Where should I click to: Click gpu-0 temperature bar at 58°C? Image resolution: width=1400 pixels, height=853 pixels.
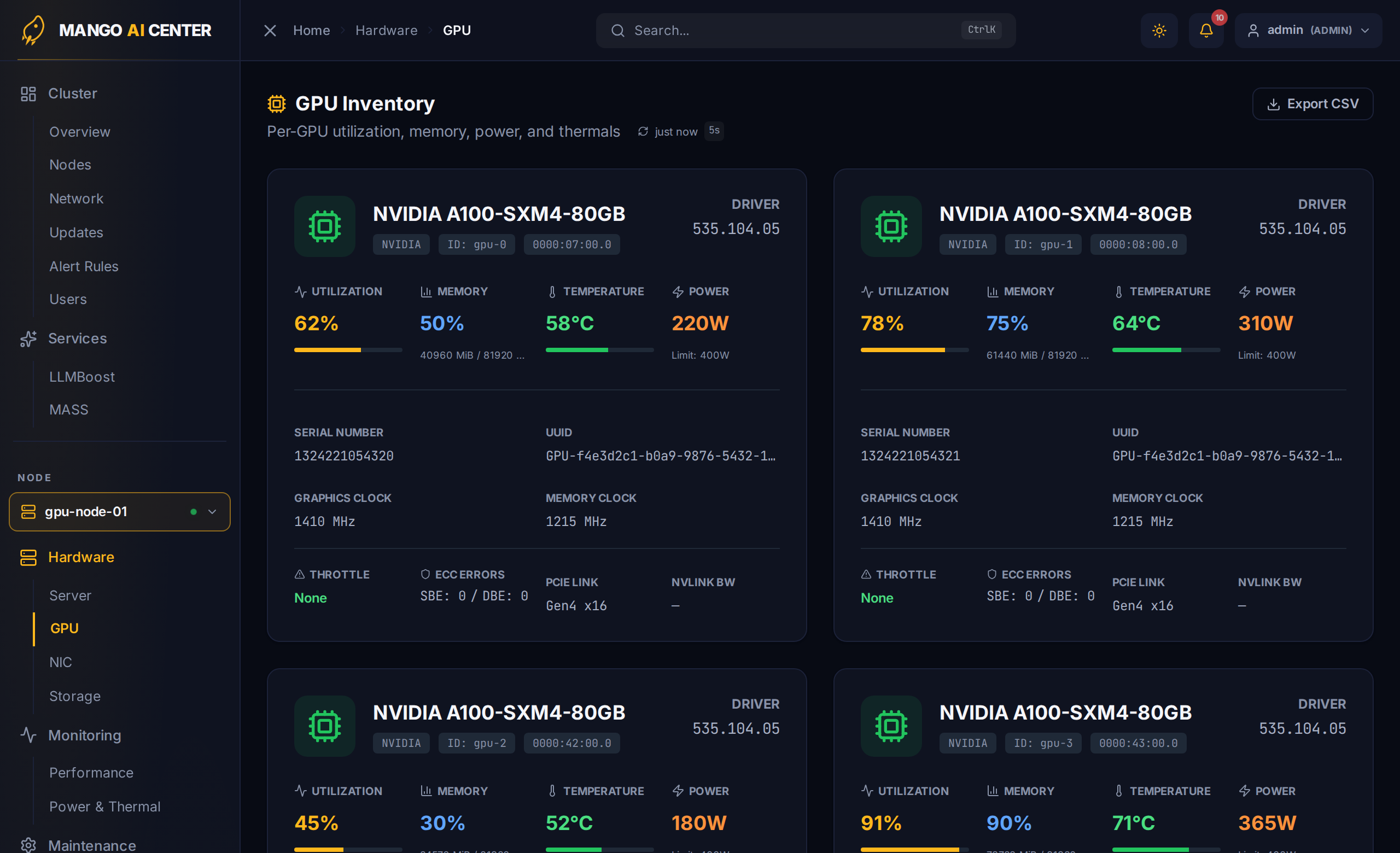pyautogui.click(x=599, y=350)
